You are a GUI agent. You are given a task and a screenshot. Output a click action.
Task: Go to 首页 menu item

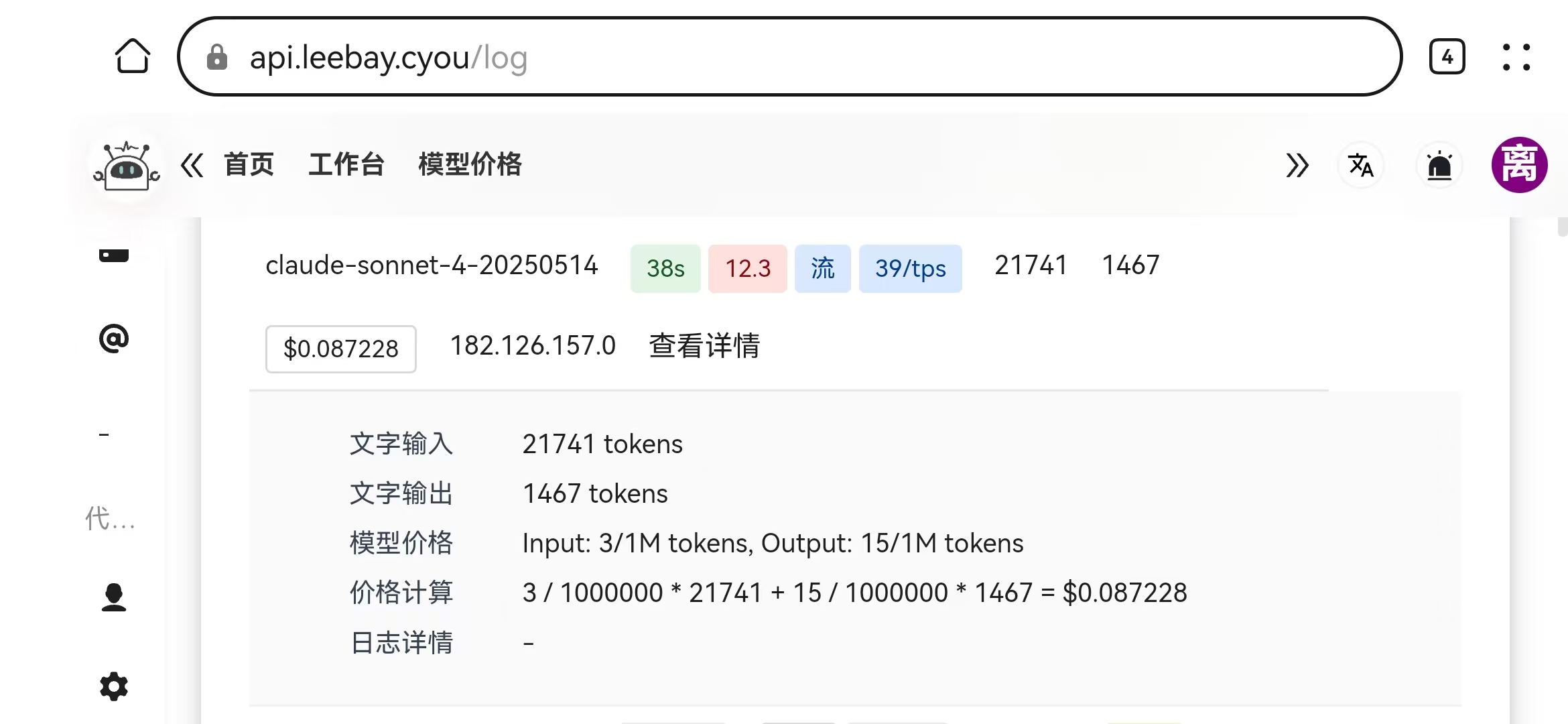[x=249, y=164]
